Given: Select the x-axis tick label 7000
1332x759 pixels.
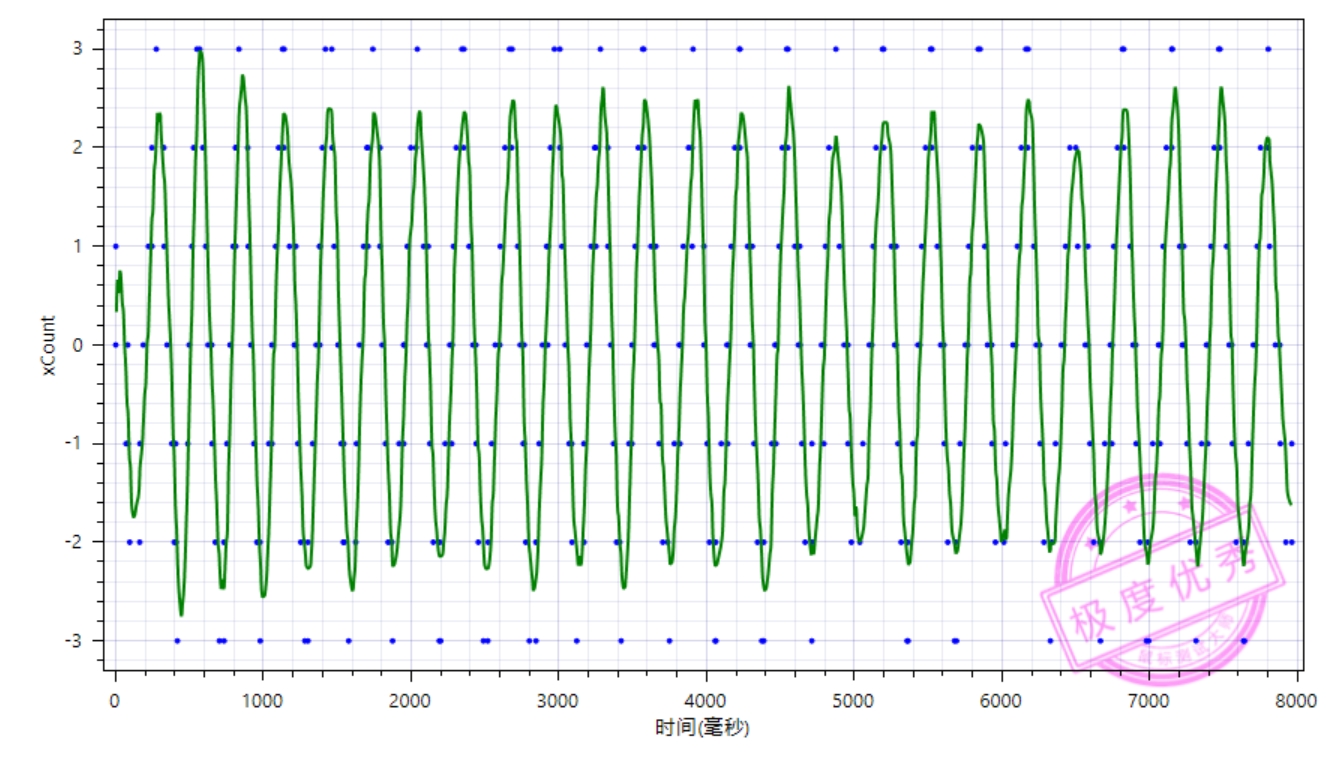Looking at the screenshot, I should (1149, 703).
